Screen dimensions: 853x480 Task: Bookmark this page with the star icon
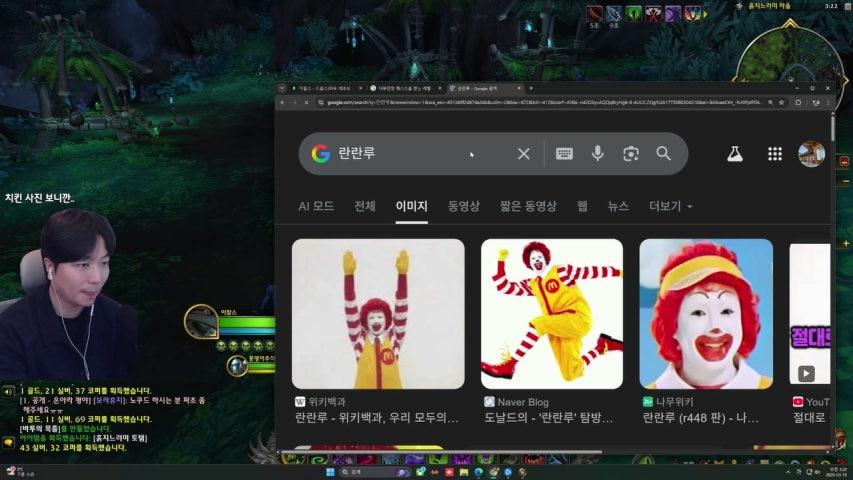click(x=781, y=102)
